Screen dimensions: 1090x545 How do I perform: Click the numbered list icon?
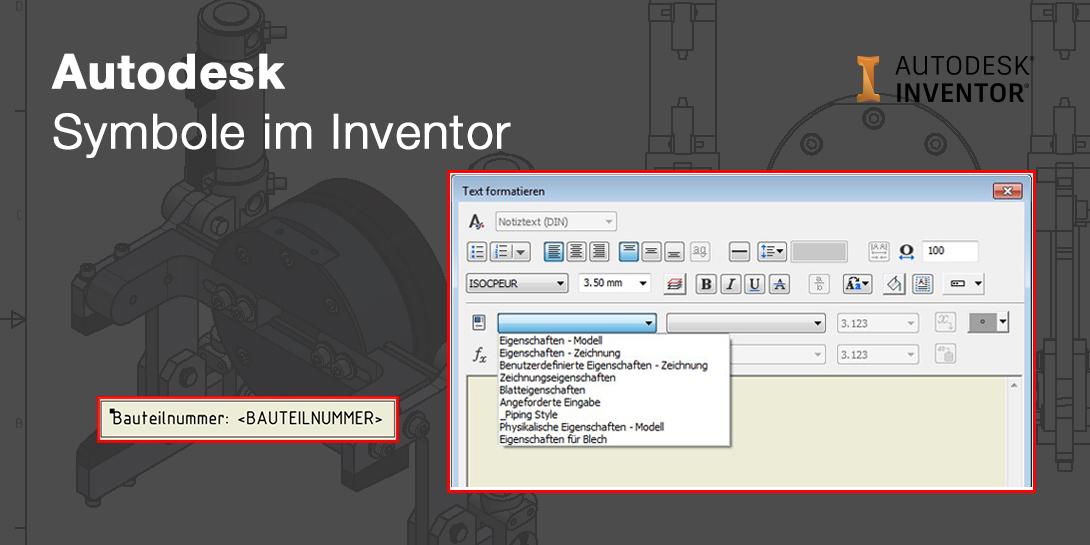pyautogui.click(x=503, y=252)
